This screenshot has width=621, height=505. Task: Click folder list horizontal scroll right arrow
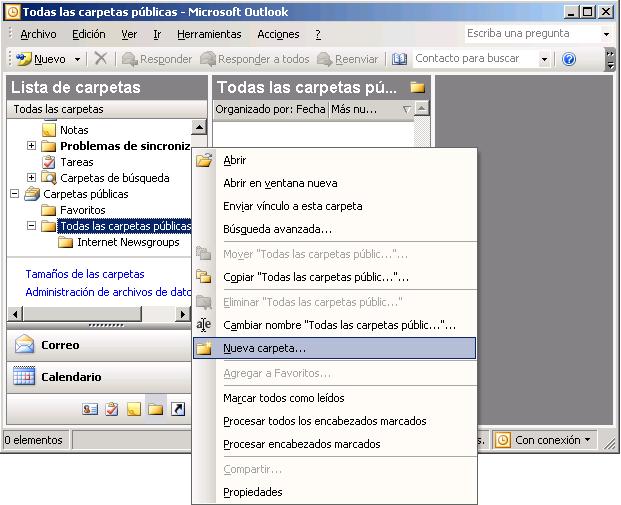coord(183,314)
